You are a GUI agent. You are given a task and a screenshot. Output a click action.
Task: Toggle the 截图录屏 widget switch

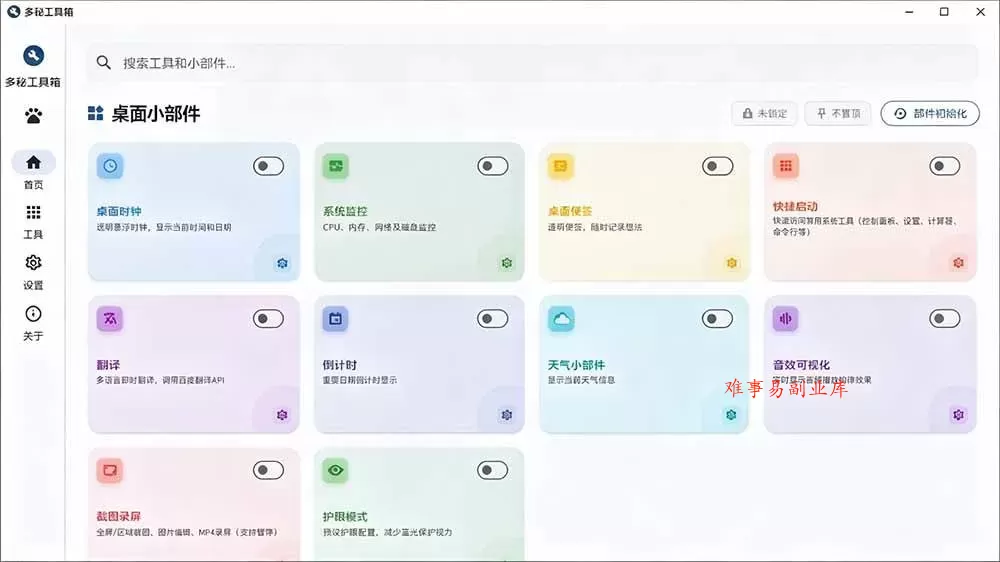(x=268, y=470)
